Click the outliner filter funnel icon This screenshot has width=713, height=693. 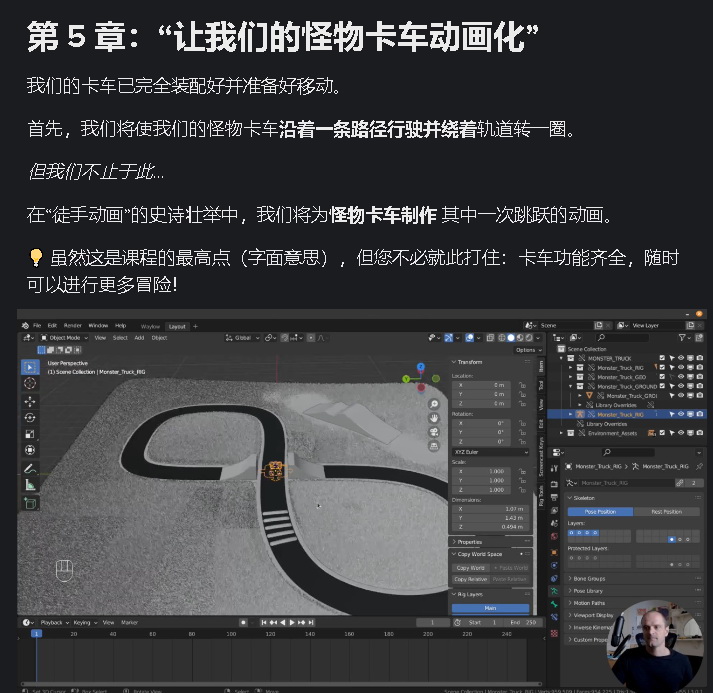click(682, 337)
